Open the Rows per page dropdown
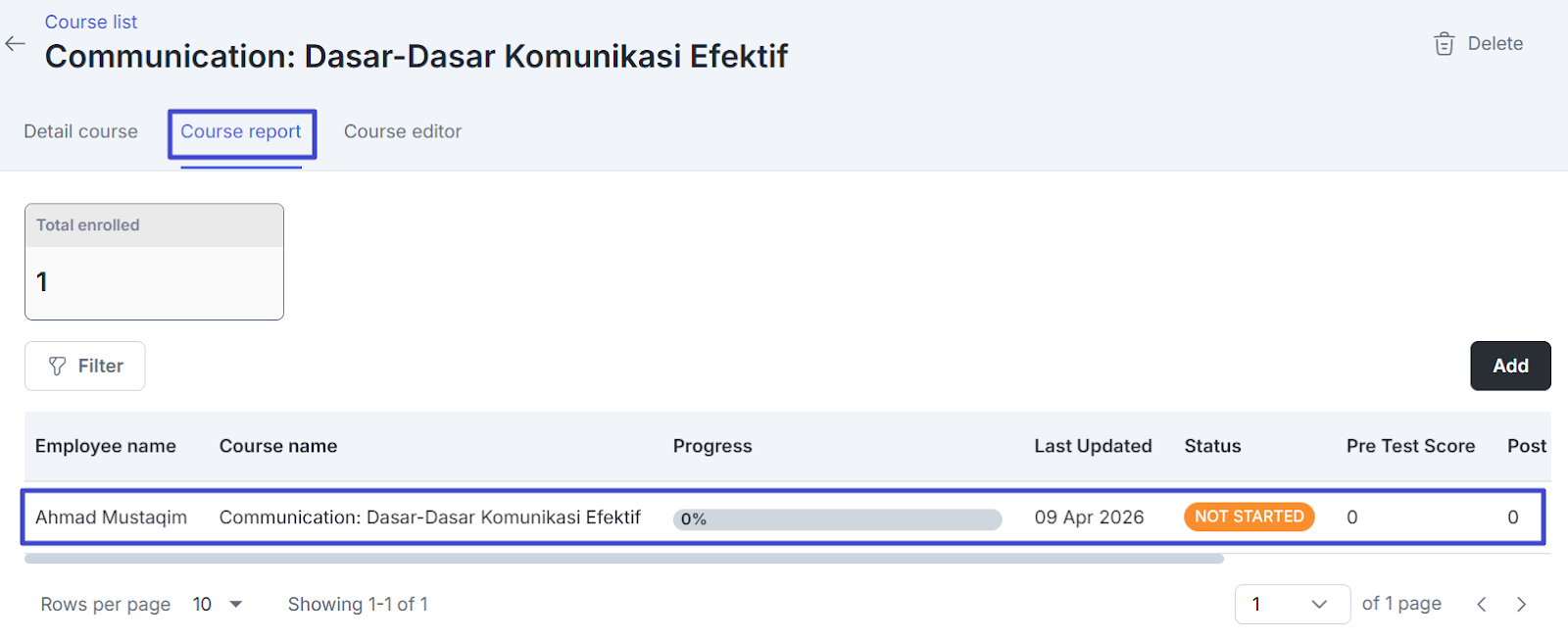 click(218, 604)
